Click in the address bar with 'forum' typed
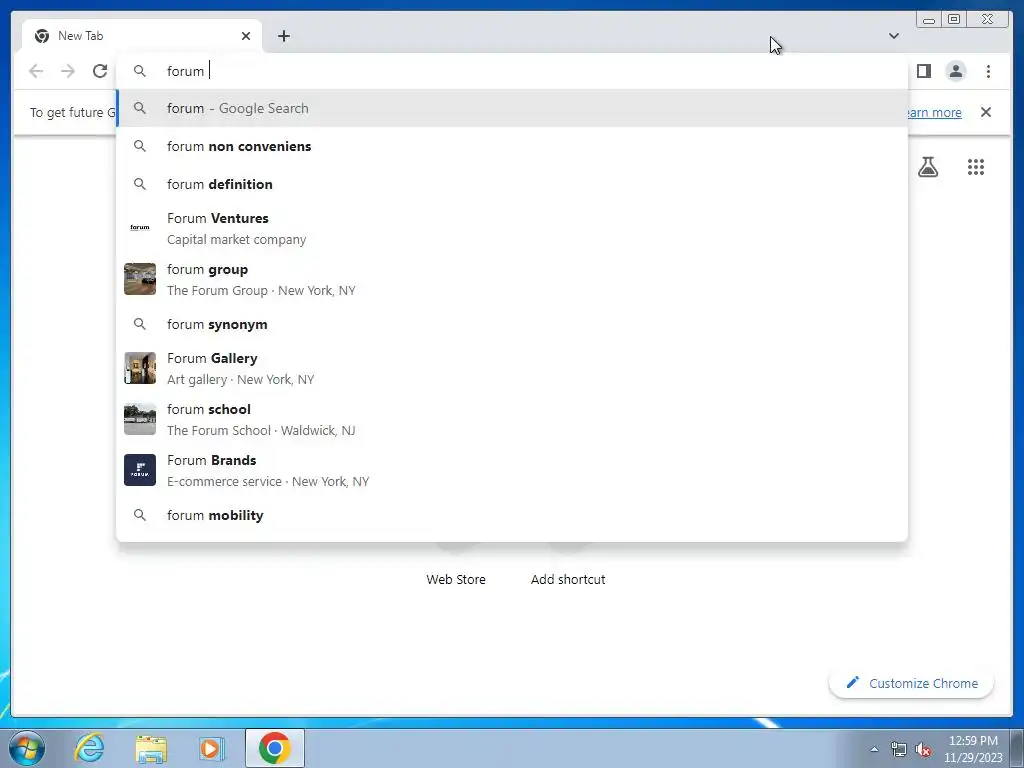Image resolution: width=1024 pixels, height=768 pixels. point(512,71)
